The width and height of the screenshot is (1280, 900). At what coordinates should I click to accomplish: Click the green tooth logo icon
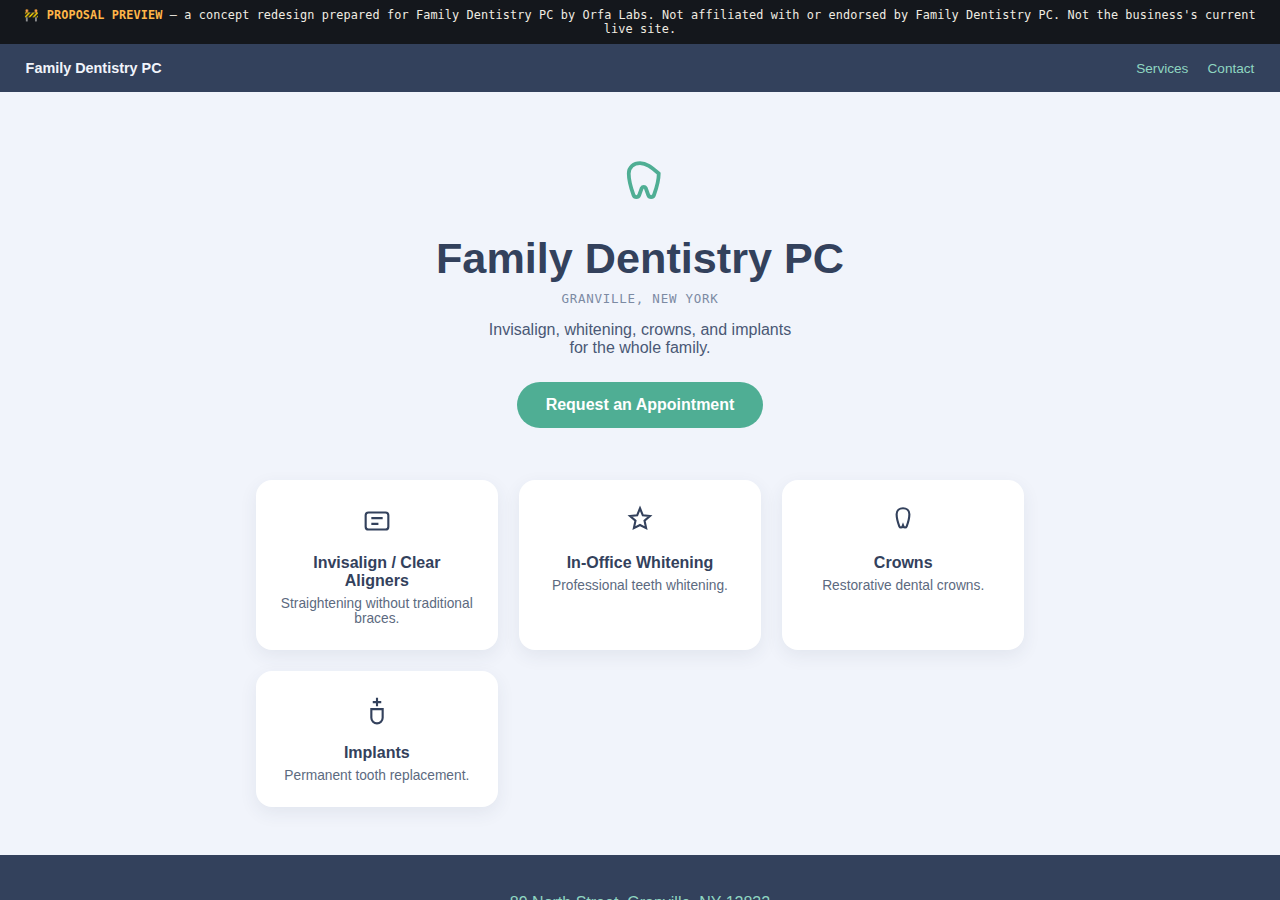[644, 180]
